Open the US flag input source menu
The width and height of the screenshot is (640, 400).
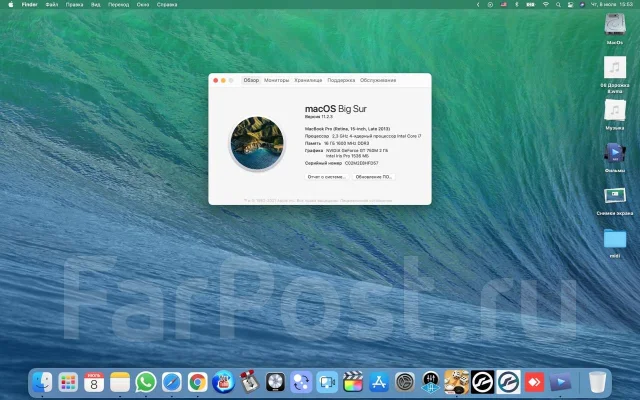click(x=504, y=4)
